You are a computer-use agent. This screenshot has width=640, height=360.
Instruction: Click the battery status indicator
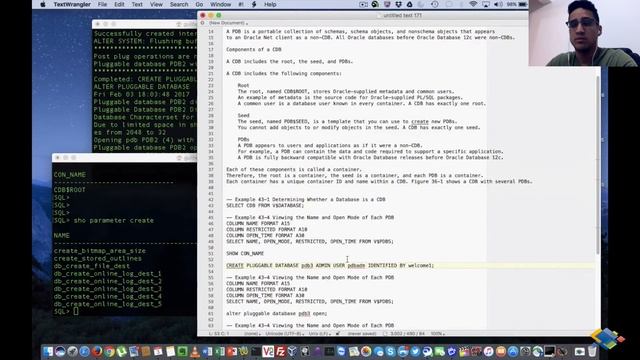point(518,4)
